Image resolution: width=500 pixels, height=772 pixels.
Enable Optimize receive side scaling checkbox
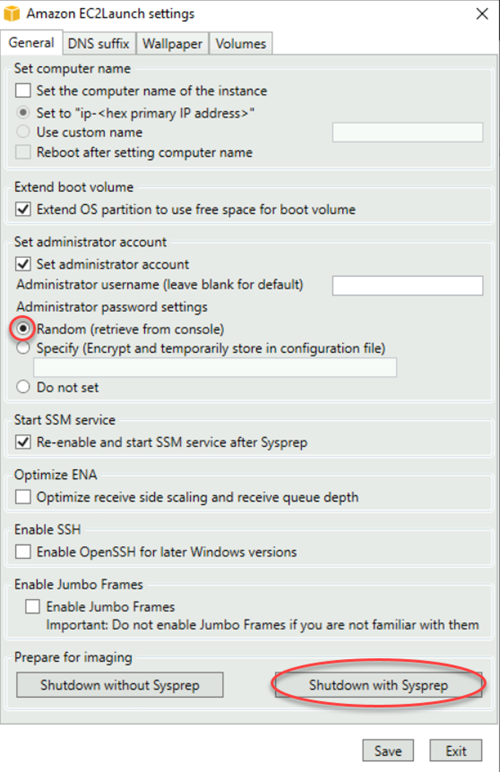pyautogui.click(x=23, y=497)
